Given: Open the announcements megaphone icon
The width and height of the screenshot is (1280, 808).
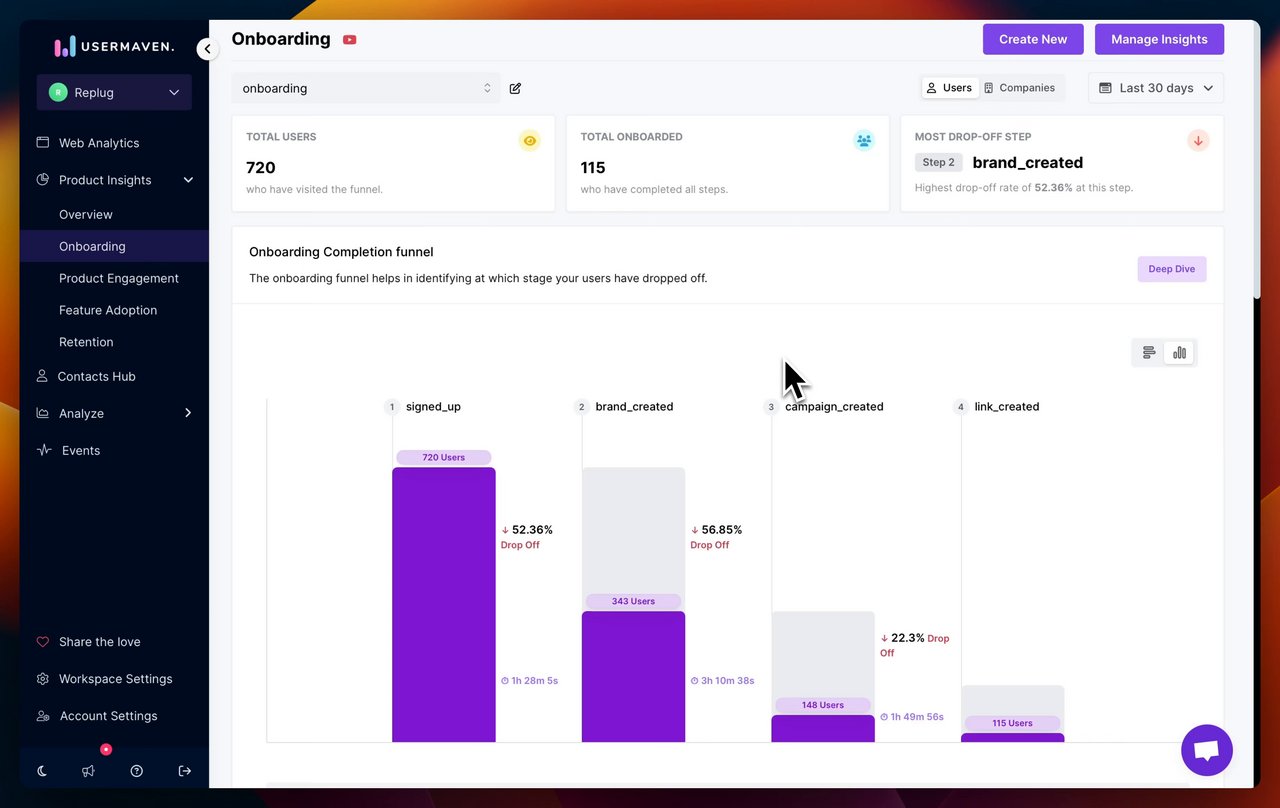Looking at the screenshot, I should [89, 771].
